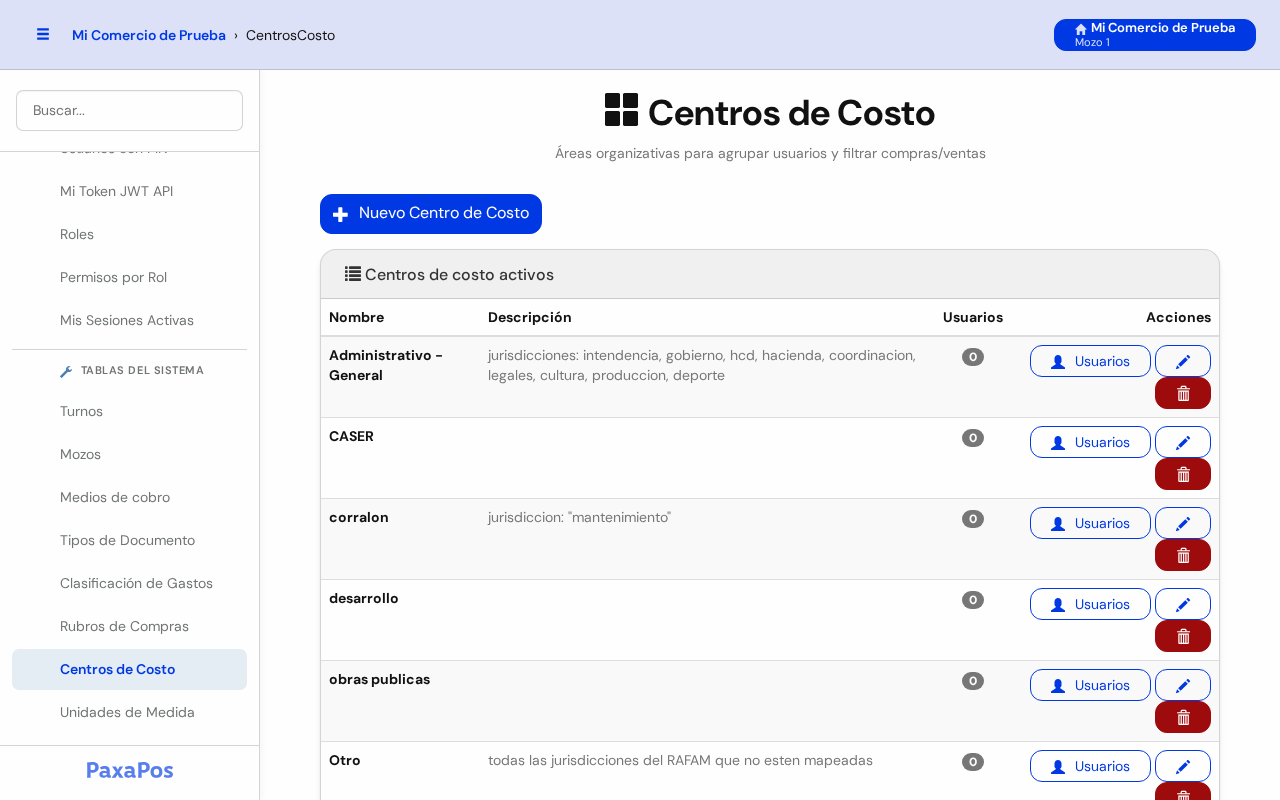Navigate to Mozos
The width and height of the screenshot is (1280, 800).
click(129, 454)
